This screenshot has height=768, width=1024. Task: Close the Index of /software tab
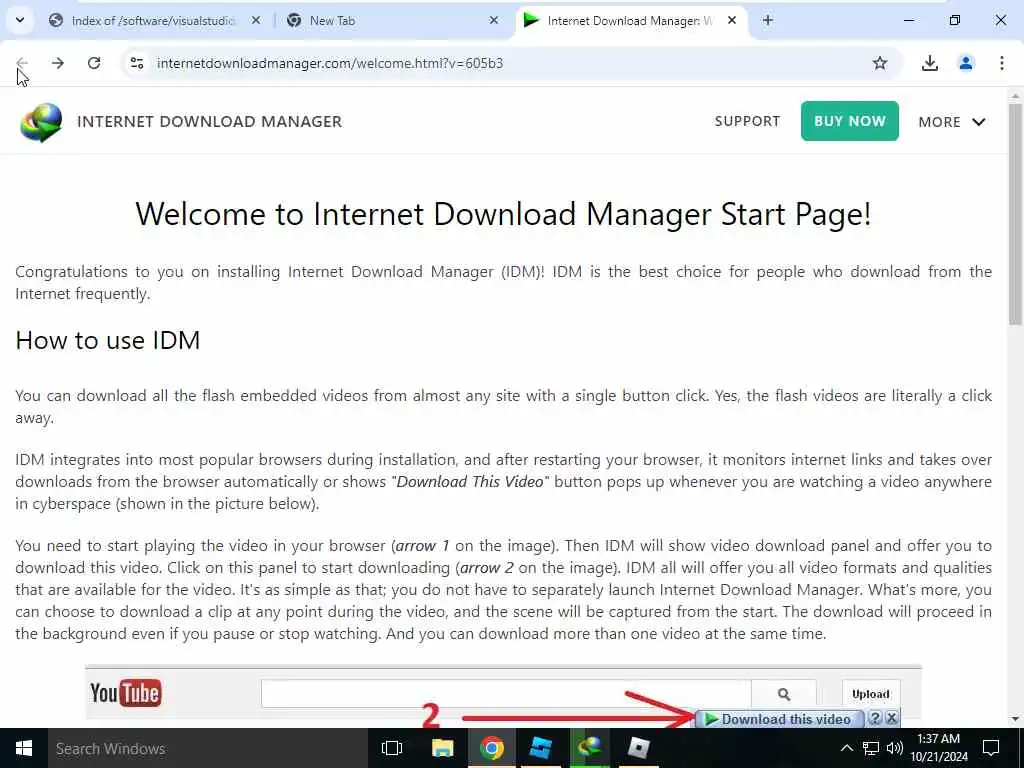click(x=256, y=20)
